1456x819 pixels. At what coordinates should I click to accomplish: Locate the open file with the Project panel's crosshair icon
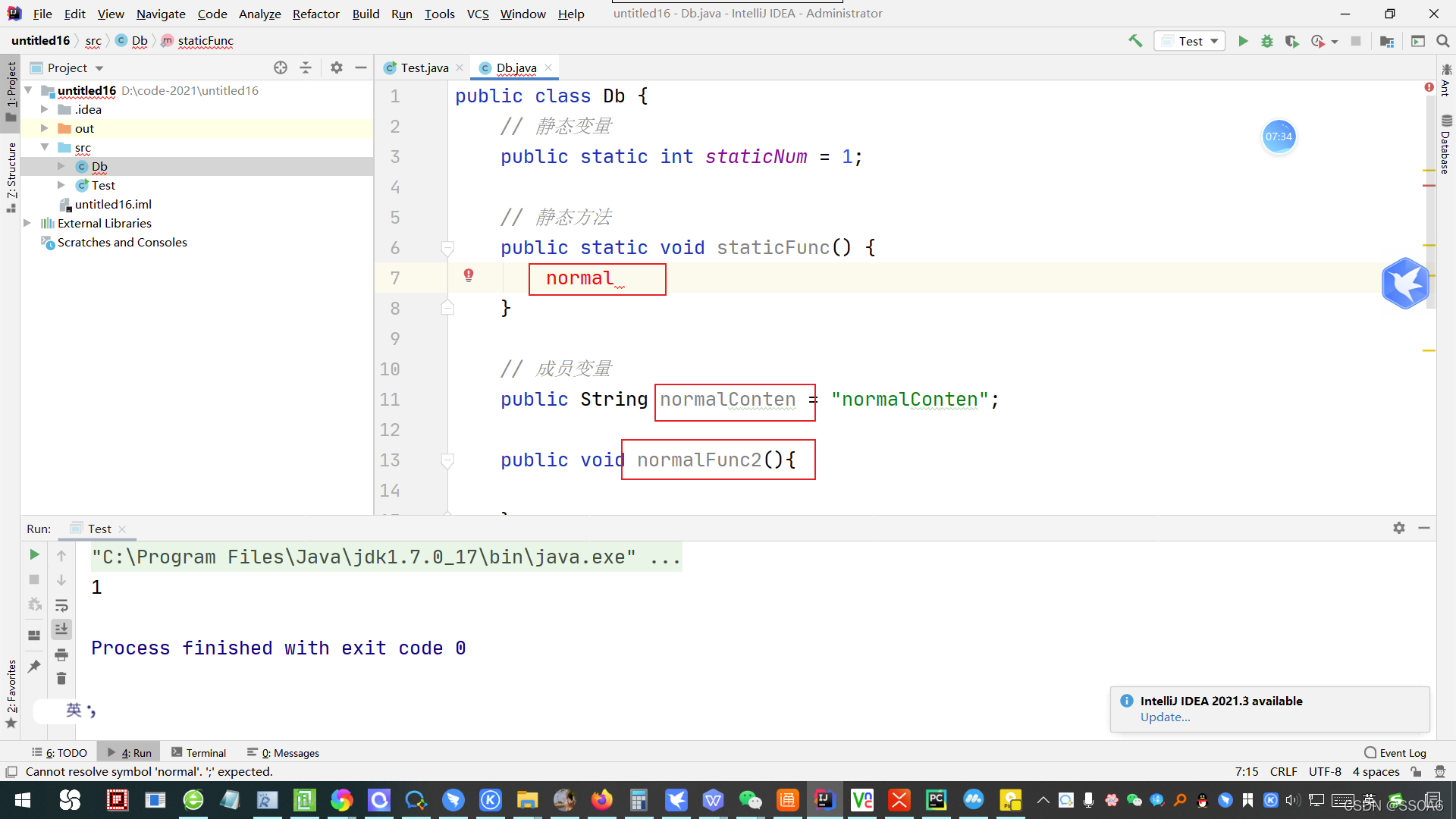tap(281, 67)
